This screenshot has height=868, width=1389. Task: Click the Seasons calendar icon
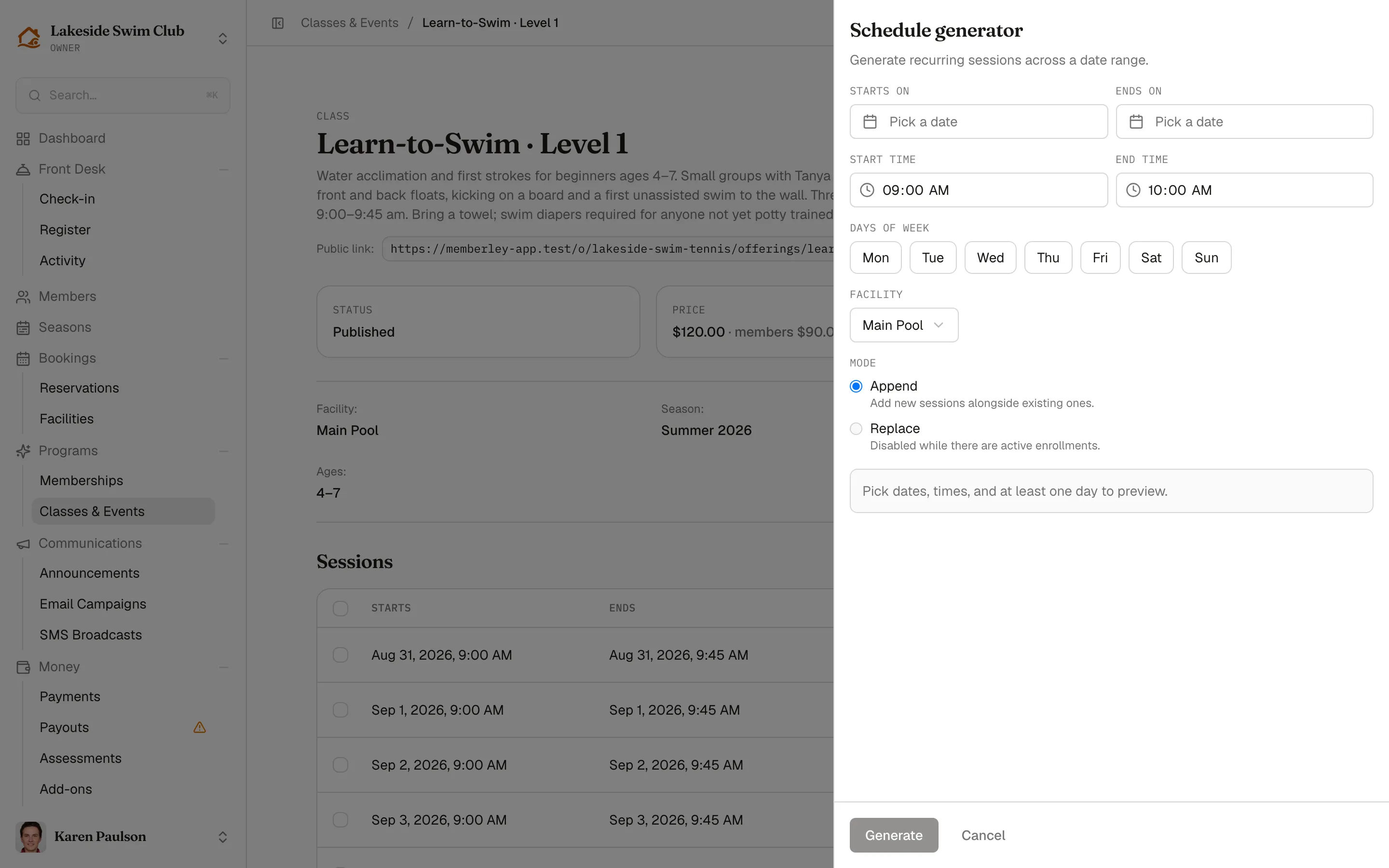click(x=23, y=328)
